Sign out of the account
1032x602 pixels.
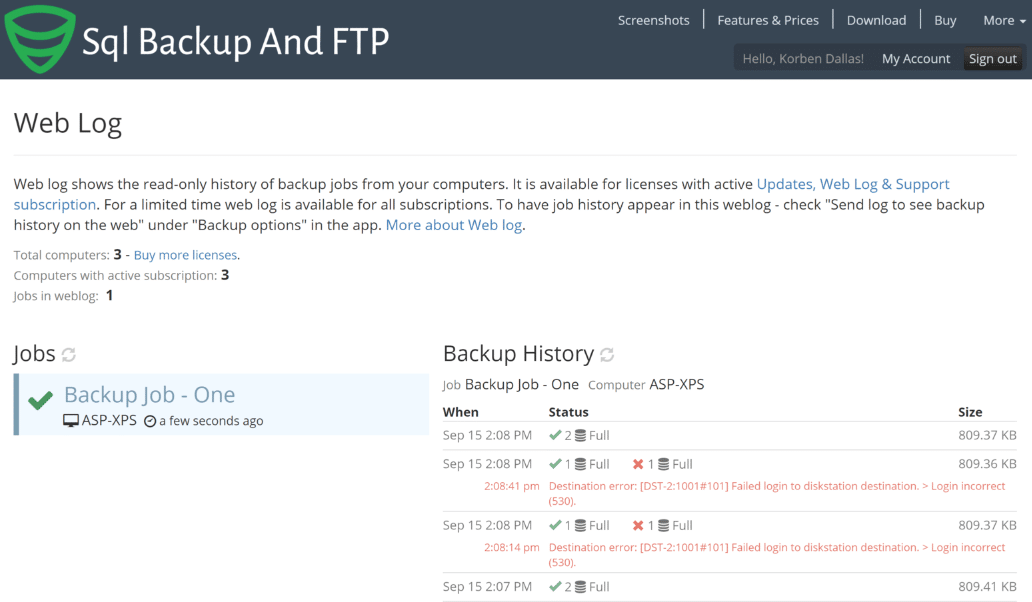[x=992, y=58]
